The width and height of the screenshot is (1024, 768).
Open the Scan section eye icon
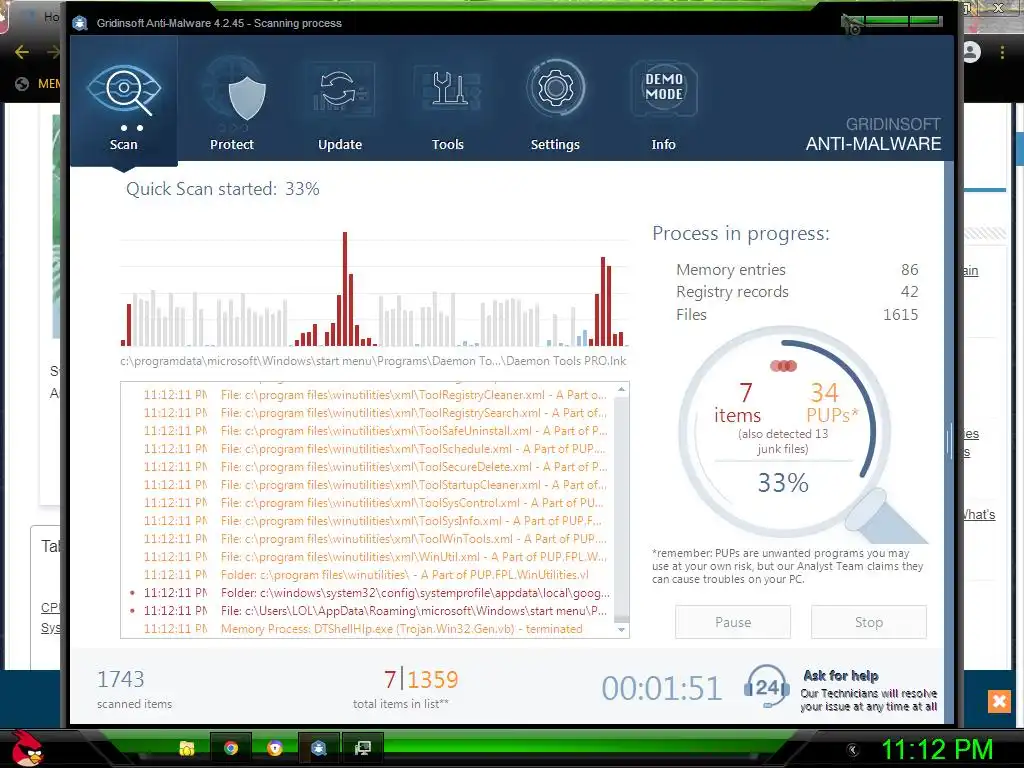tap(124, 90)
